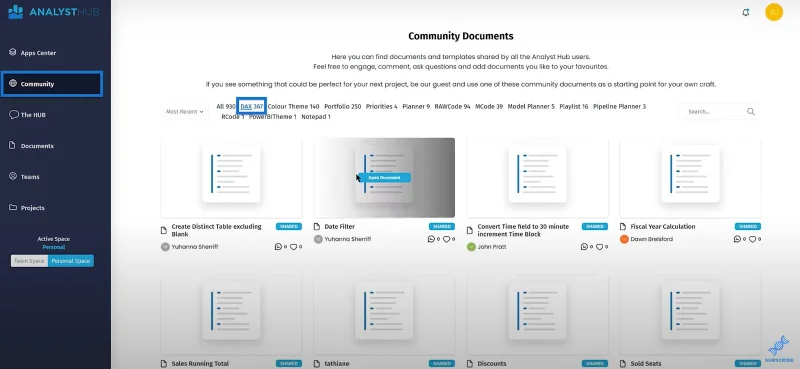
Task: Click Yuhanna Sherriff under Date Filter
Action: tap(348, 239)
